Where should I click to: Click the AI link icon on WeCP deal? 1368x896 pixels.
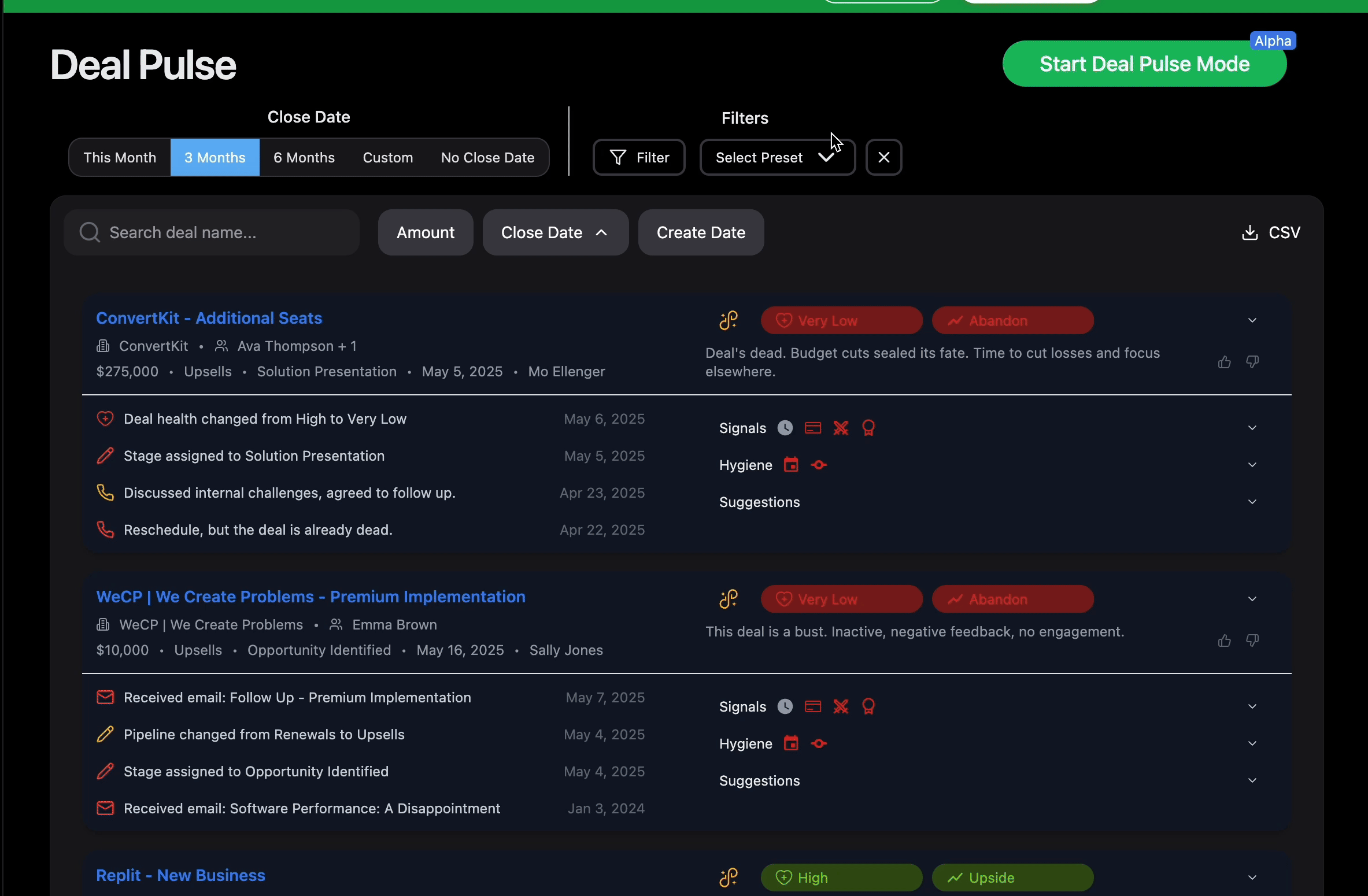pos(729,599)
